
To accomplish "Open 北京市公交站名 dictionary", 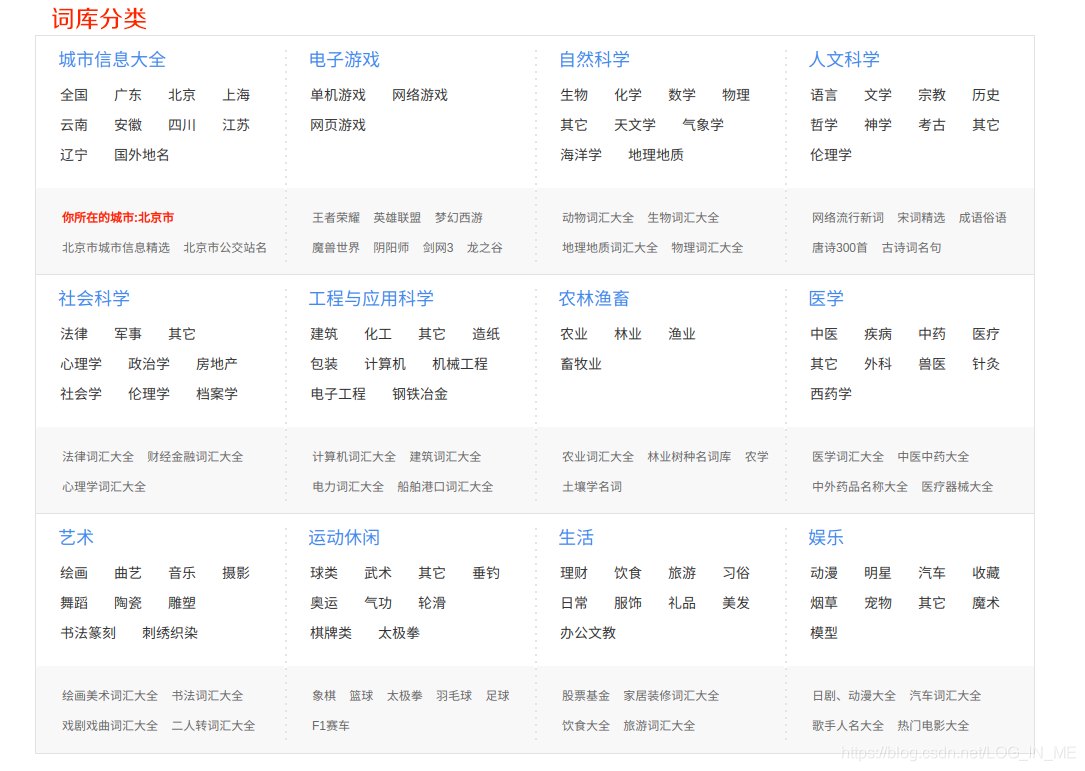I will click(x=225, y=248).
